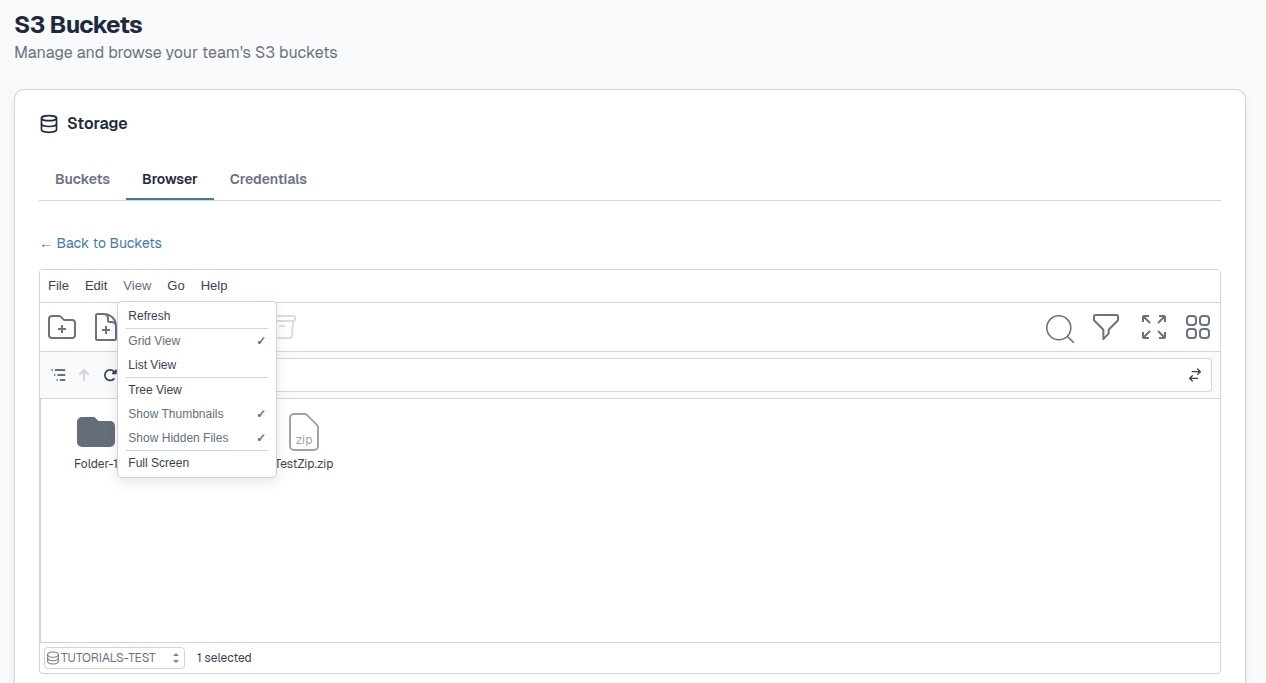Viewport: 1266px width, 683px height.
Task: Open the search magnifier tool
Action: pyautogui.click(x=1059, y=328)
